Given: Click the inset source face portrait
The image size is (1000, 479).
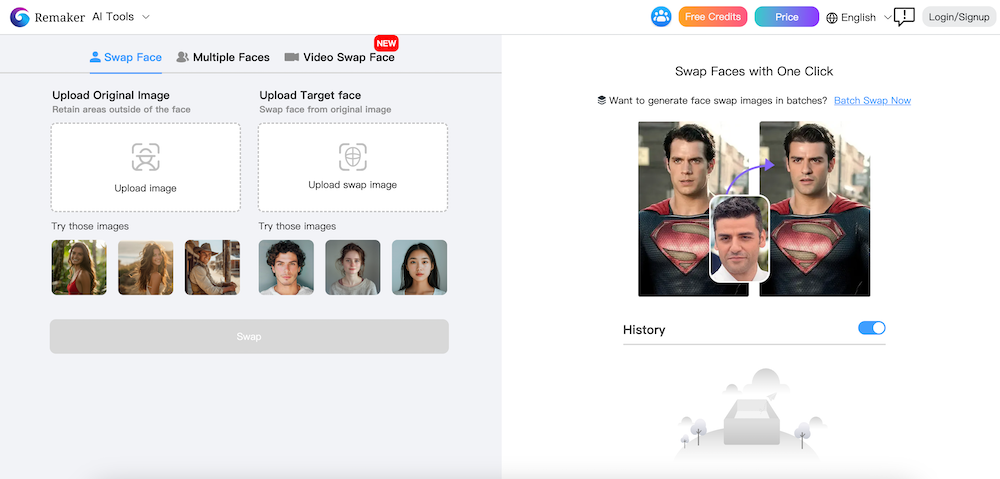Looking at the screenshot, I should tap(740, 239).
